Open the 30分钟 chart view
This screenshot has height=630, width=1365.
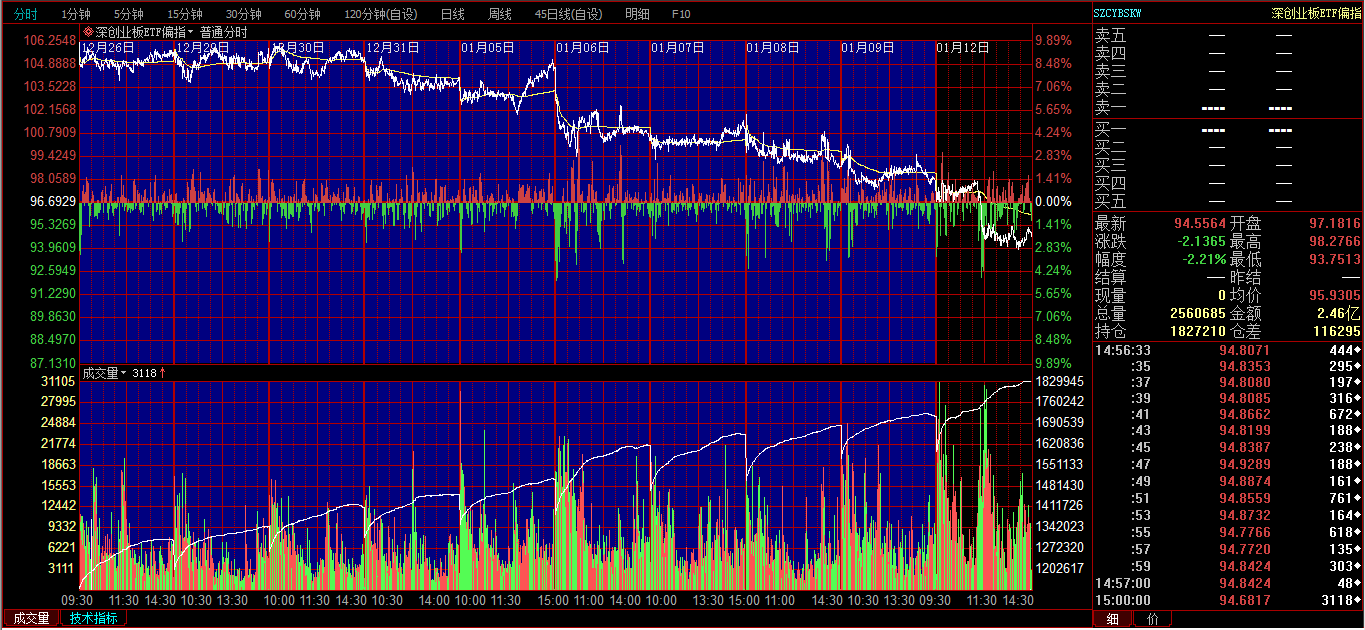pos(243,14)
